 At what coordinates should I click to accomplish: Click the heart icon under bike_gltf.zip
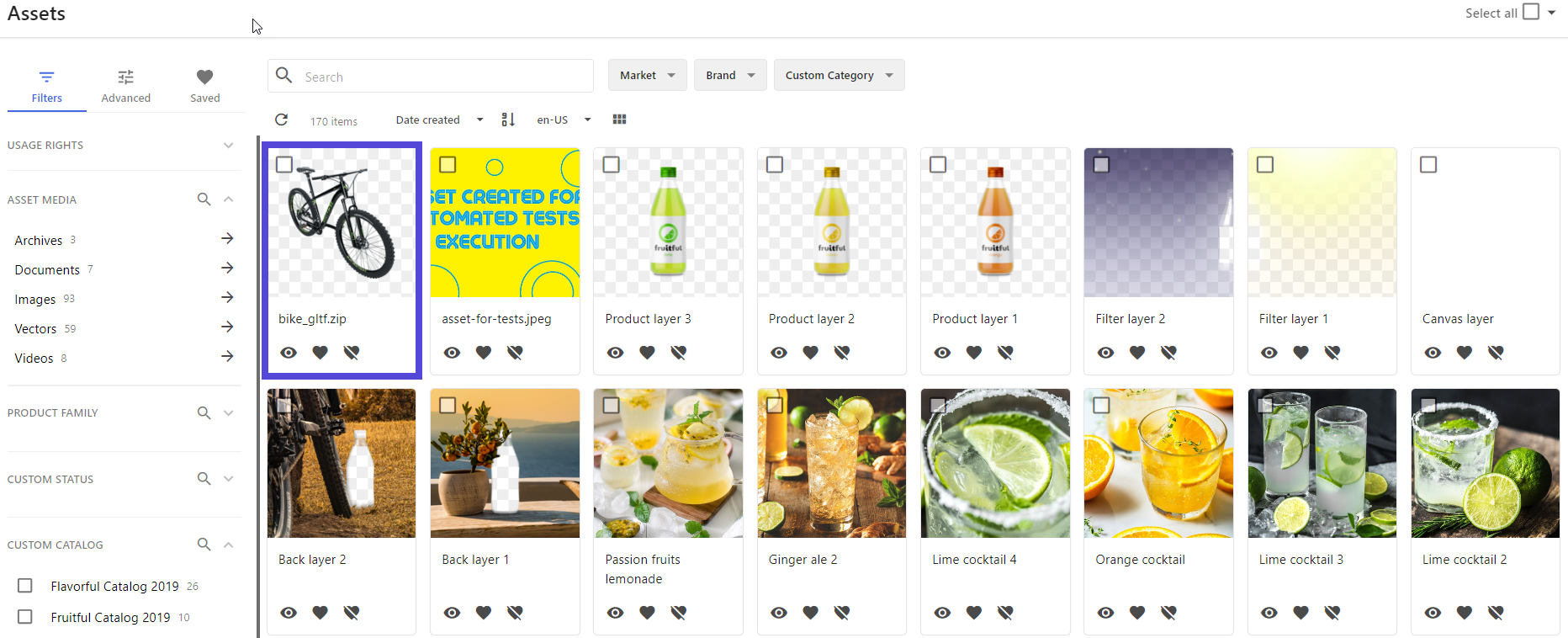pos(320,353)
